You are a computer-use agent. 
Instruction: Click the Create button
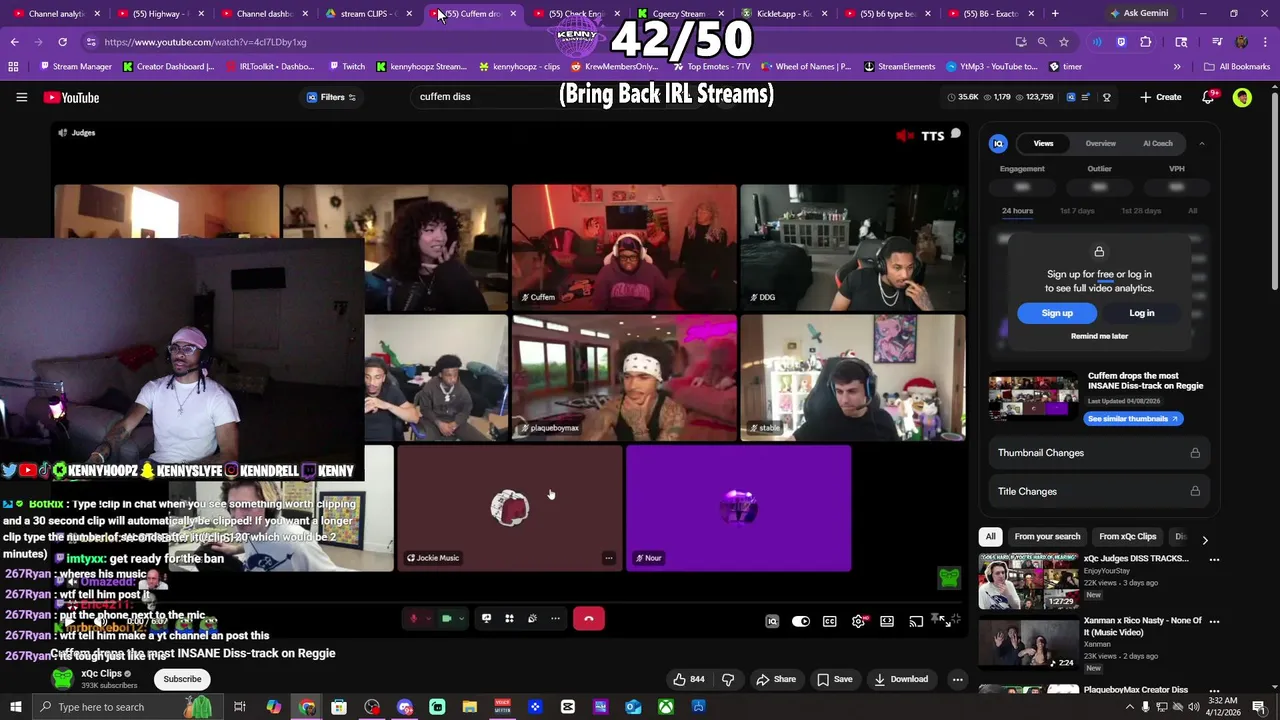pos(1160,97)
